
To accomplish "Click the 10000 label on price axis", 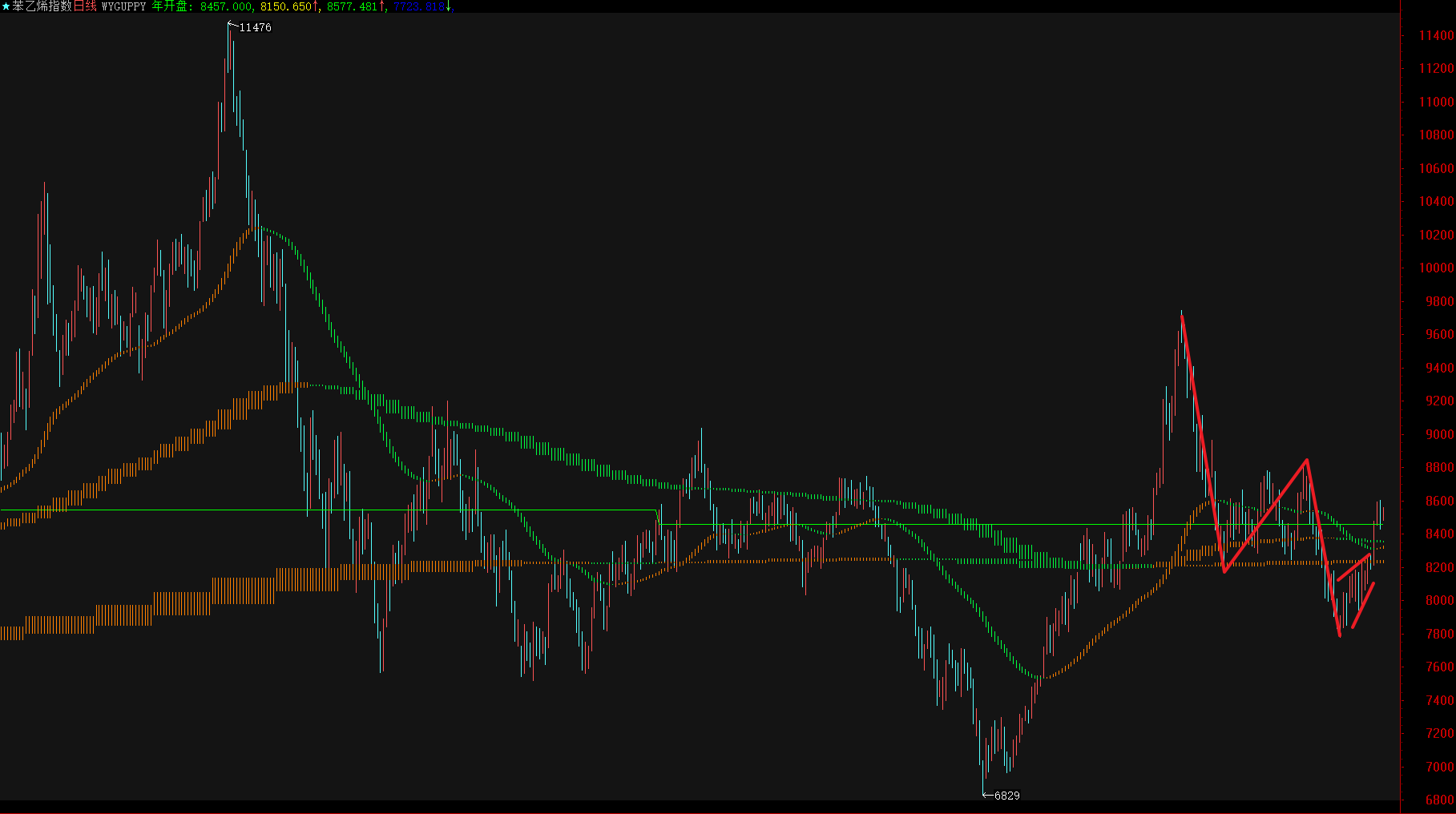I will click(x=1436, y=268).
